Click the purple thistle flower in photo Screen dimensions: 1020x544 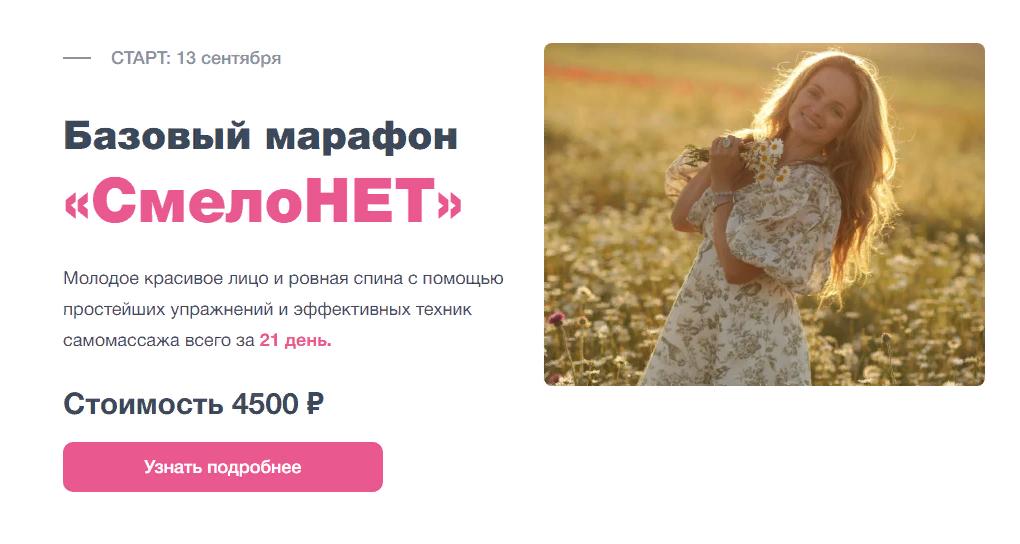coord(557,318)
